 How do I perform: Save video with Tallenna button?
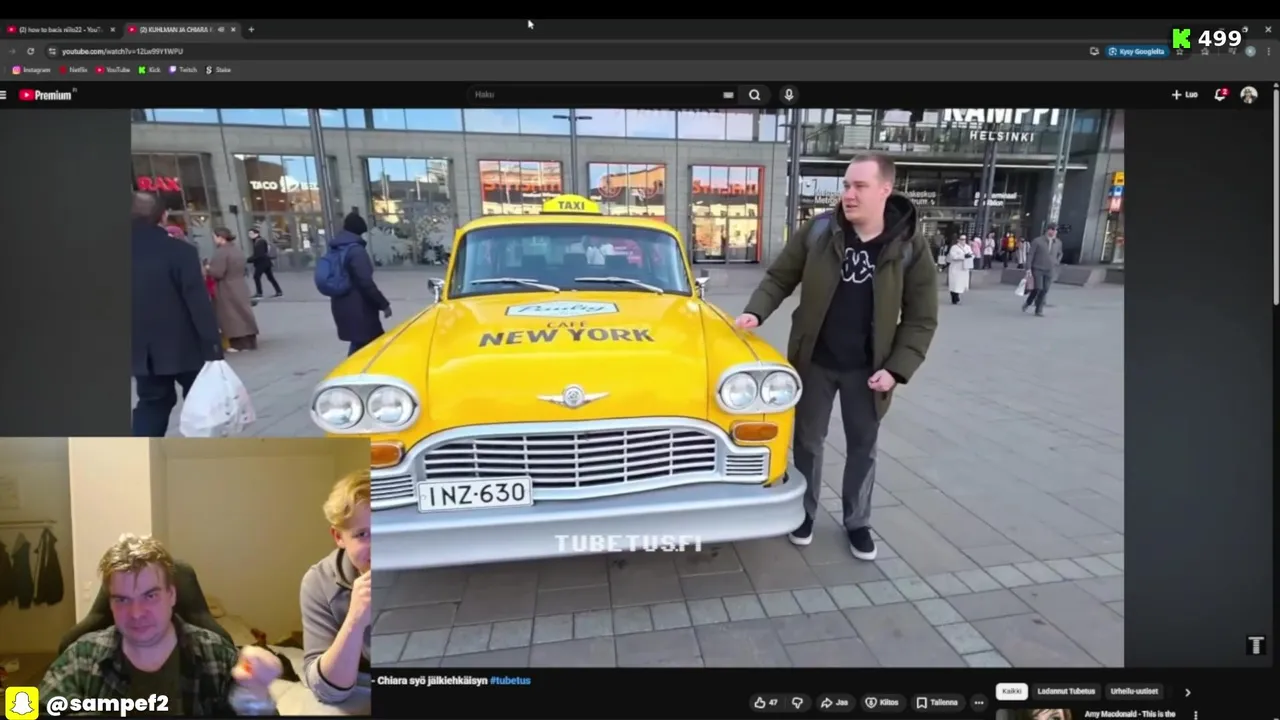937,703
